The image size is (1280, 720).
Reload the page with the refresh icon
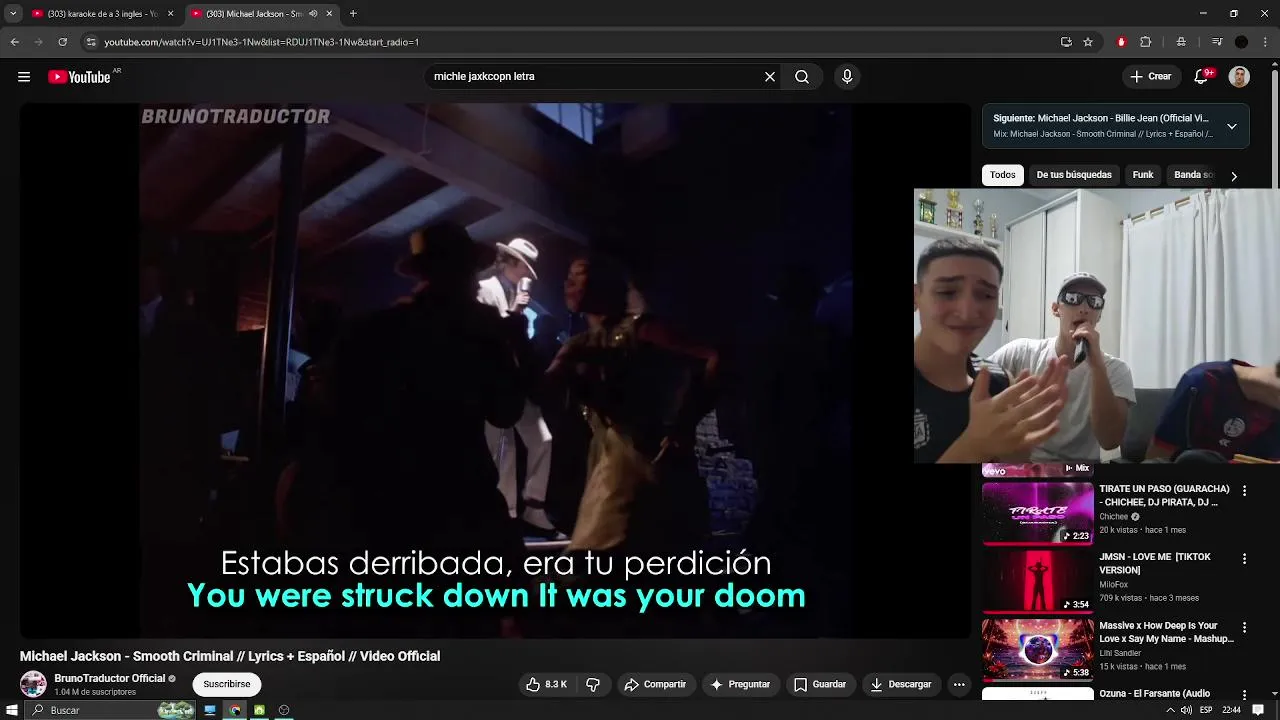click(x=62, y=42)
